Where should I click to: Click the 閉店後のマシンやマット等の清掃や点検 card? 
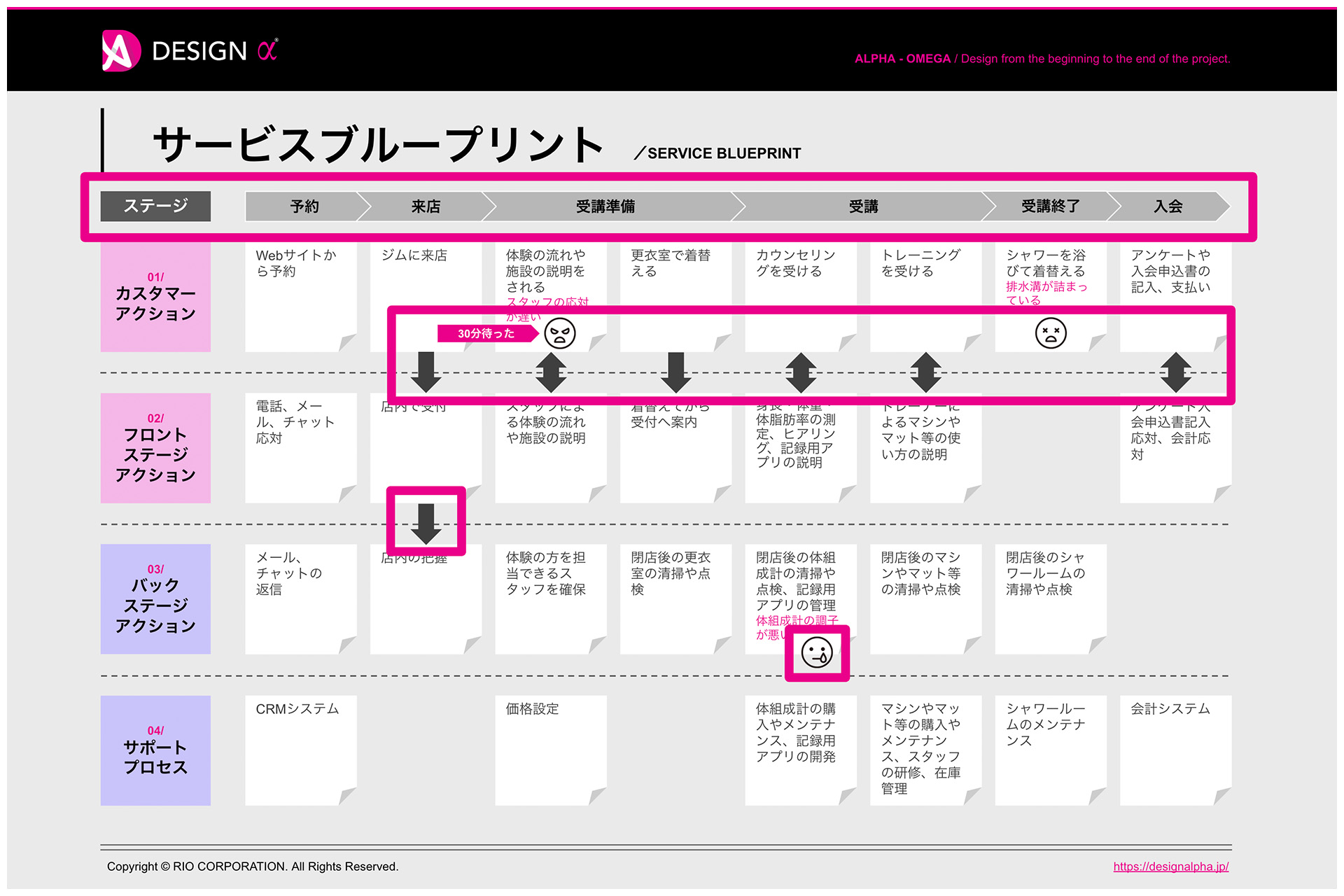(925, 599)
